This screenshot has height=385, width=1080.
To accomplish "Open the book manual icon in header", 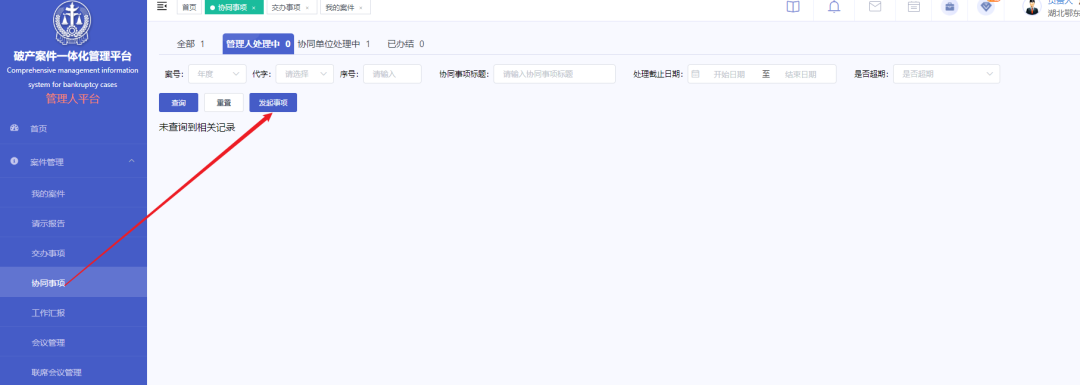I will pos(793,7).
